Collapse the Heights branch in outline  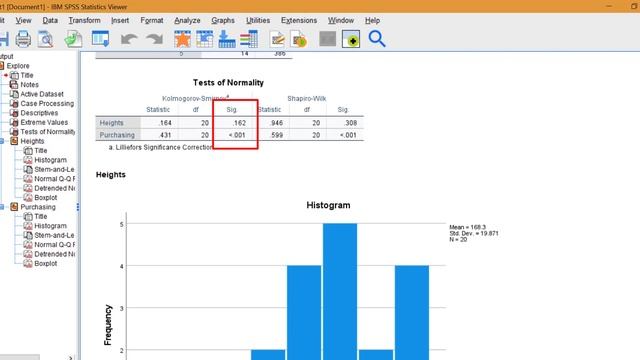coord(2,141)
